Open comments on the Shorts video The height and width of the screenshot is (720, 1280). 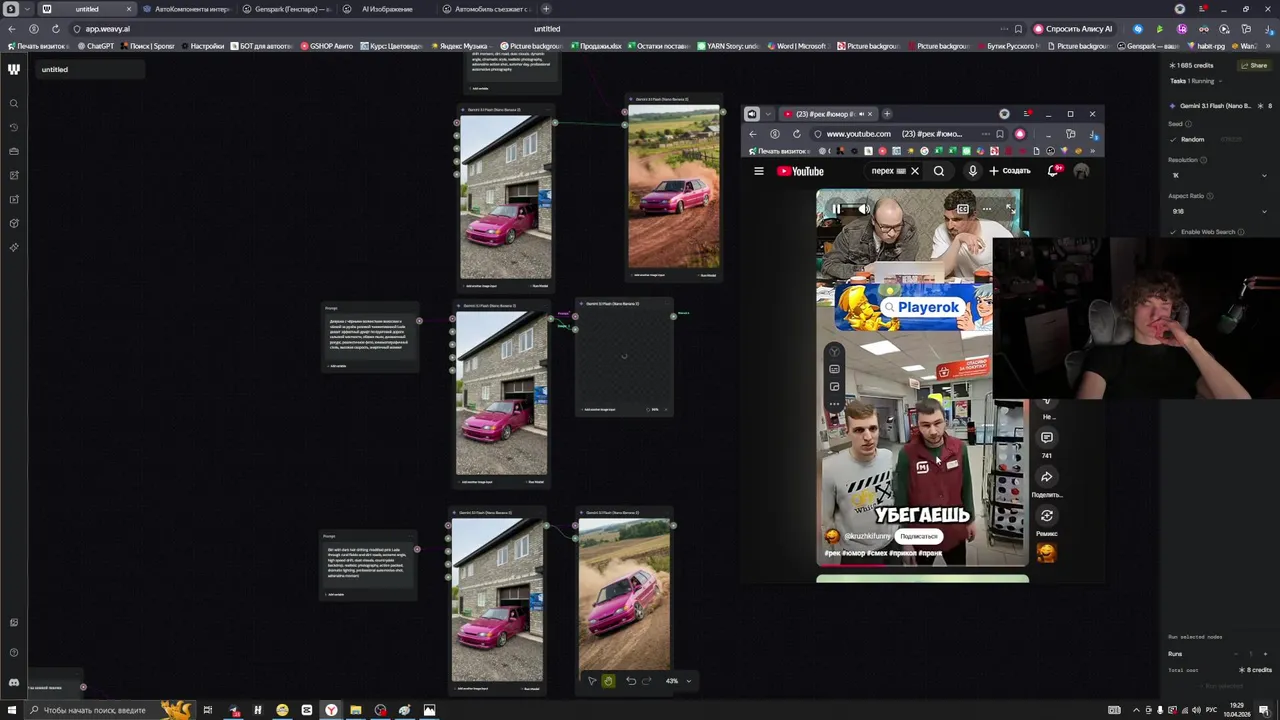point(1047,437)
